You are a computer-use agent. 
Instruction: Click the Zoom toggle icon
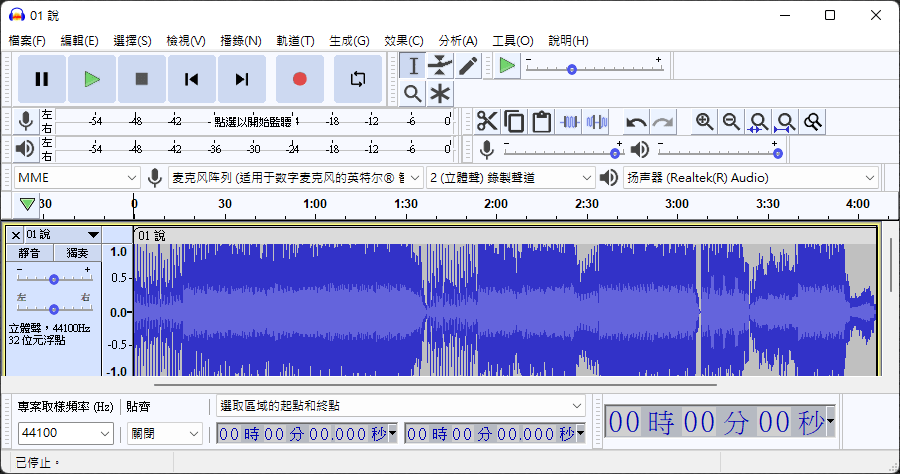pos(813,122)
